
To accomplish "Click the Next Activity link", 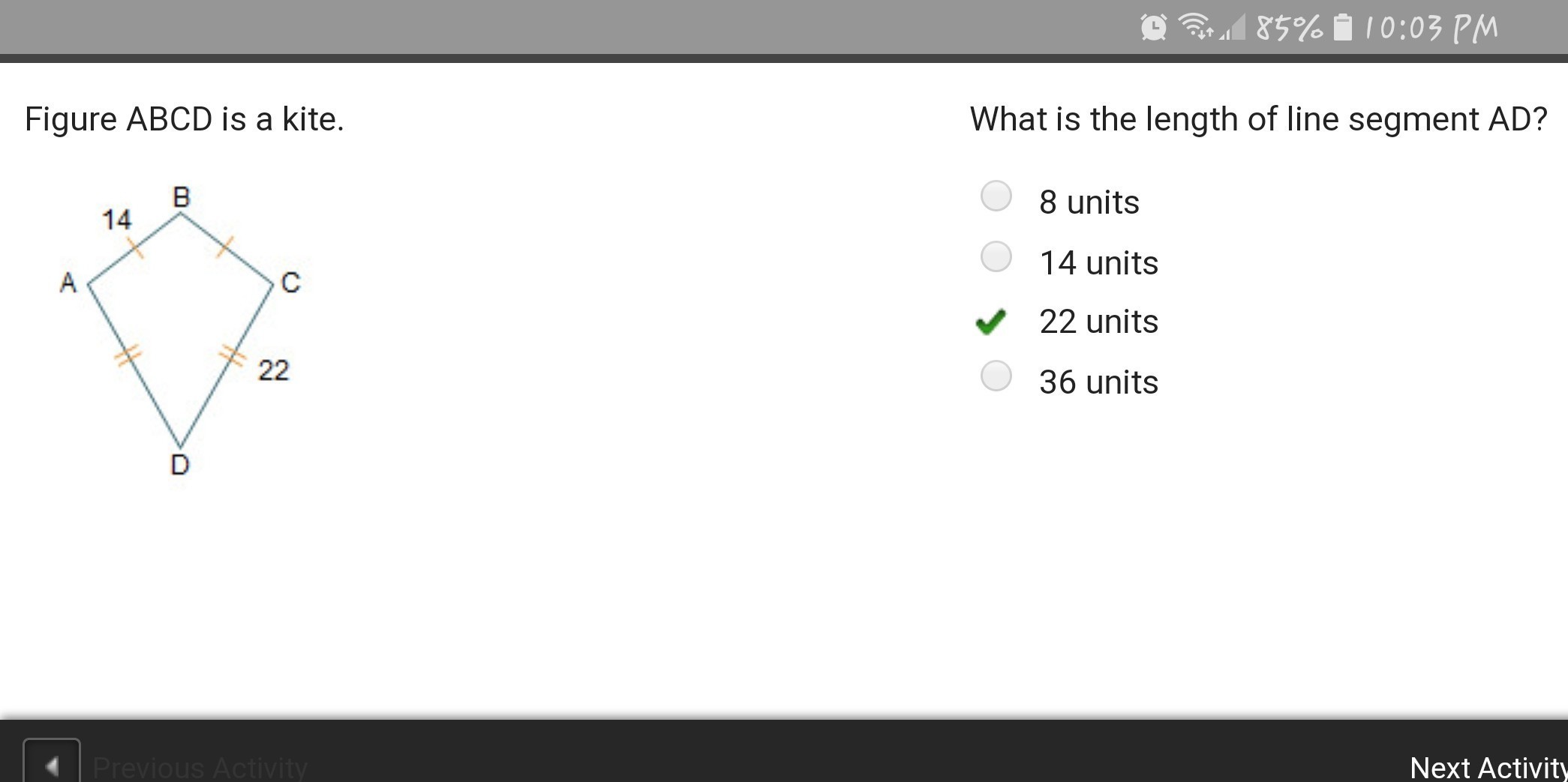I will click(1488, 767).
